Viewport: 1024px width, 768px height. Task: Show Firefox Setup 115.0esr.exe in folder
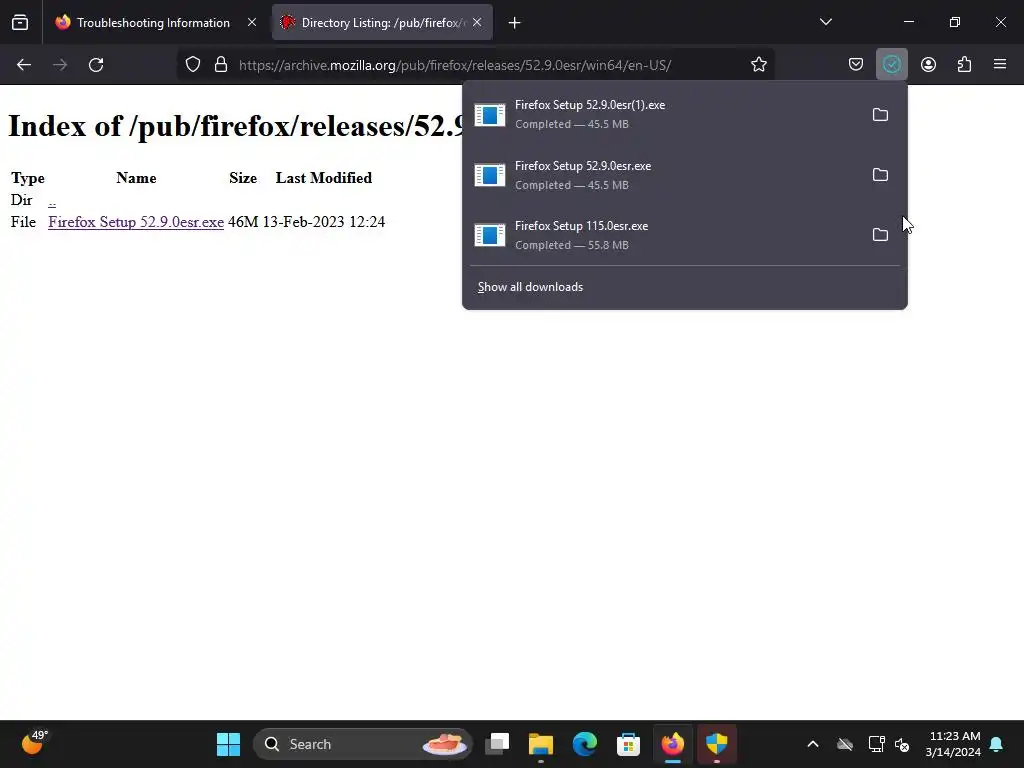click(x=880, y=235)
